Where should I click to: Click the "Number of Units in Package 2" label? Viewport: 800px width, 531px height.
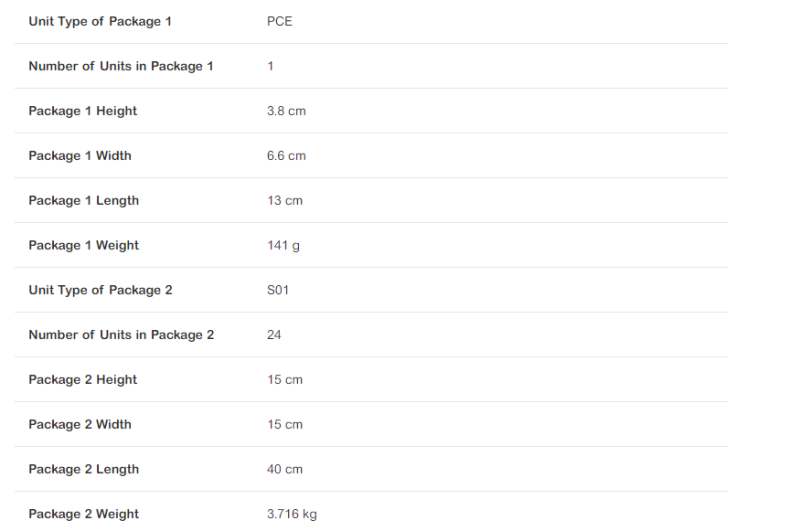pyautogui.click(x=121, y=335)
